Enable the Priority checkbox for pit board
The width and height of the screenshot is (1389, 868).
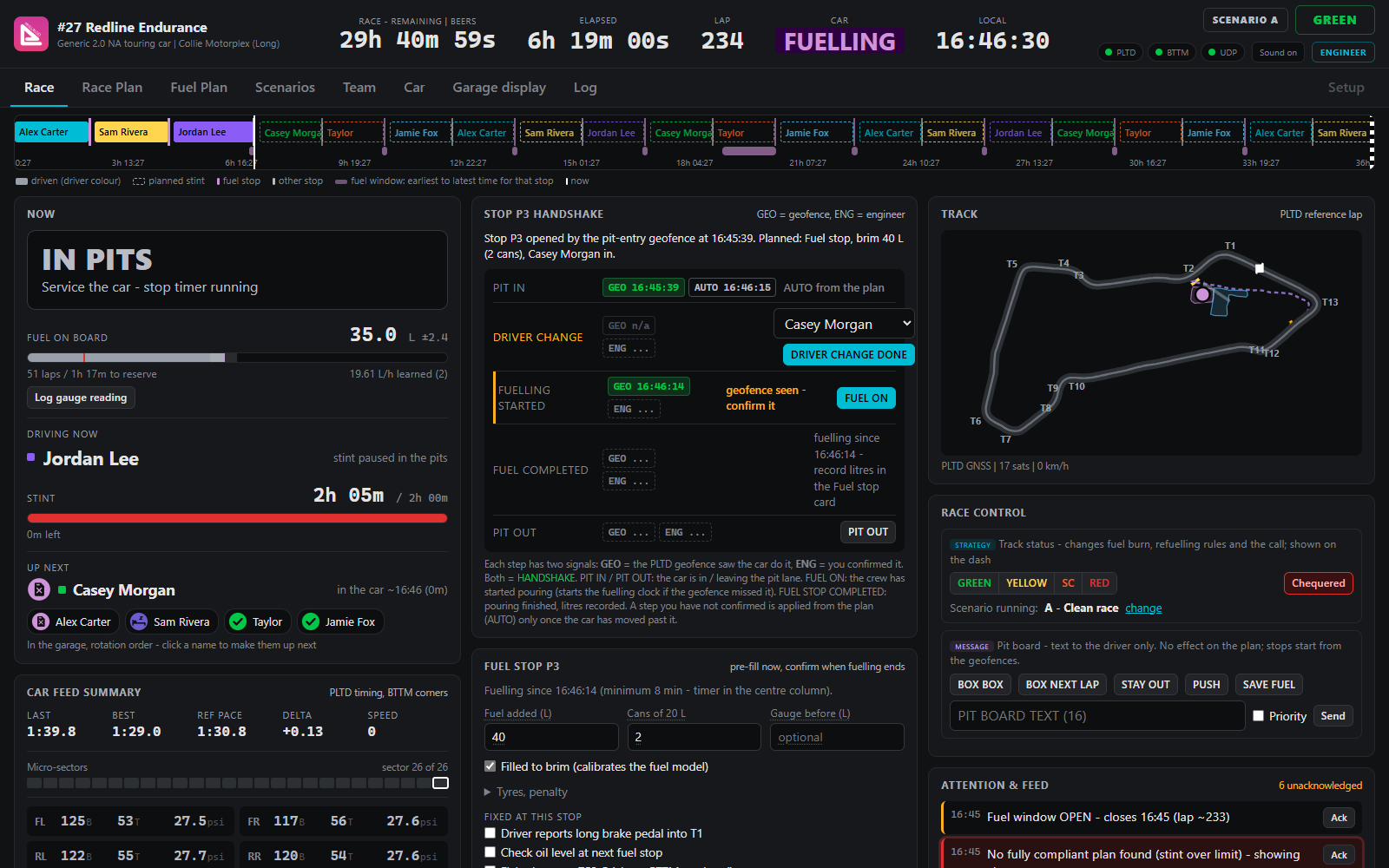[1258, 716]
